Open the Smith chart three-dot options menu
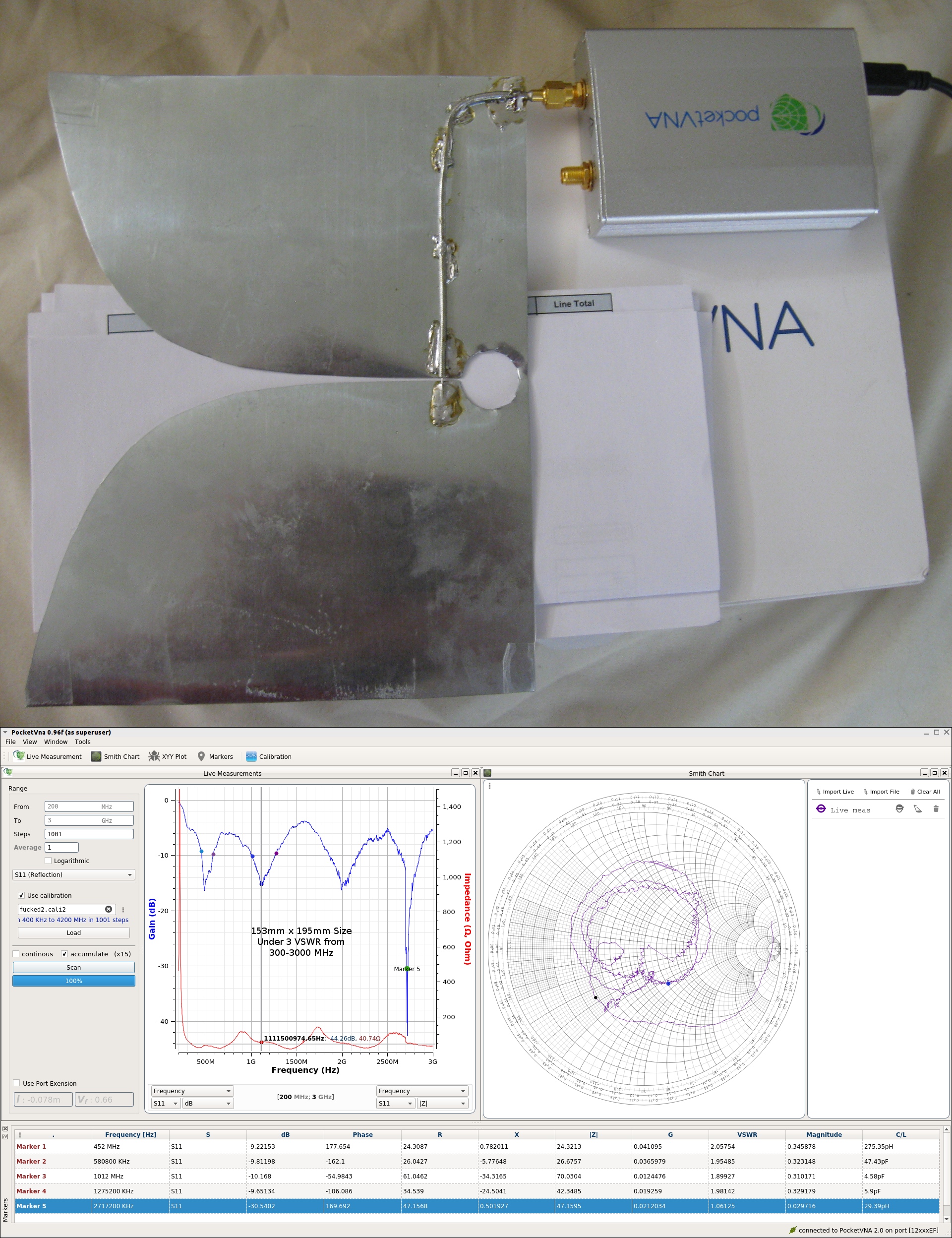The width and height of the screenshot is (952, 1238). tap(489, 786)
